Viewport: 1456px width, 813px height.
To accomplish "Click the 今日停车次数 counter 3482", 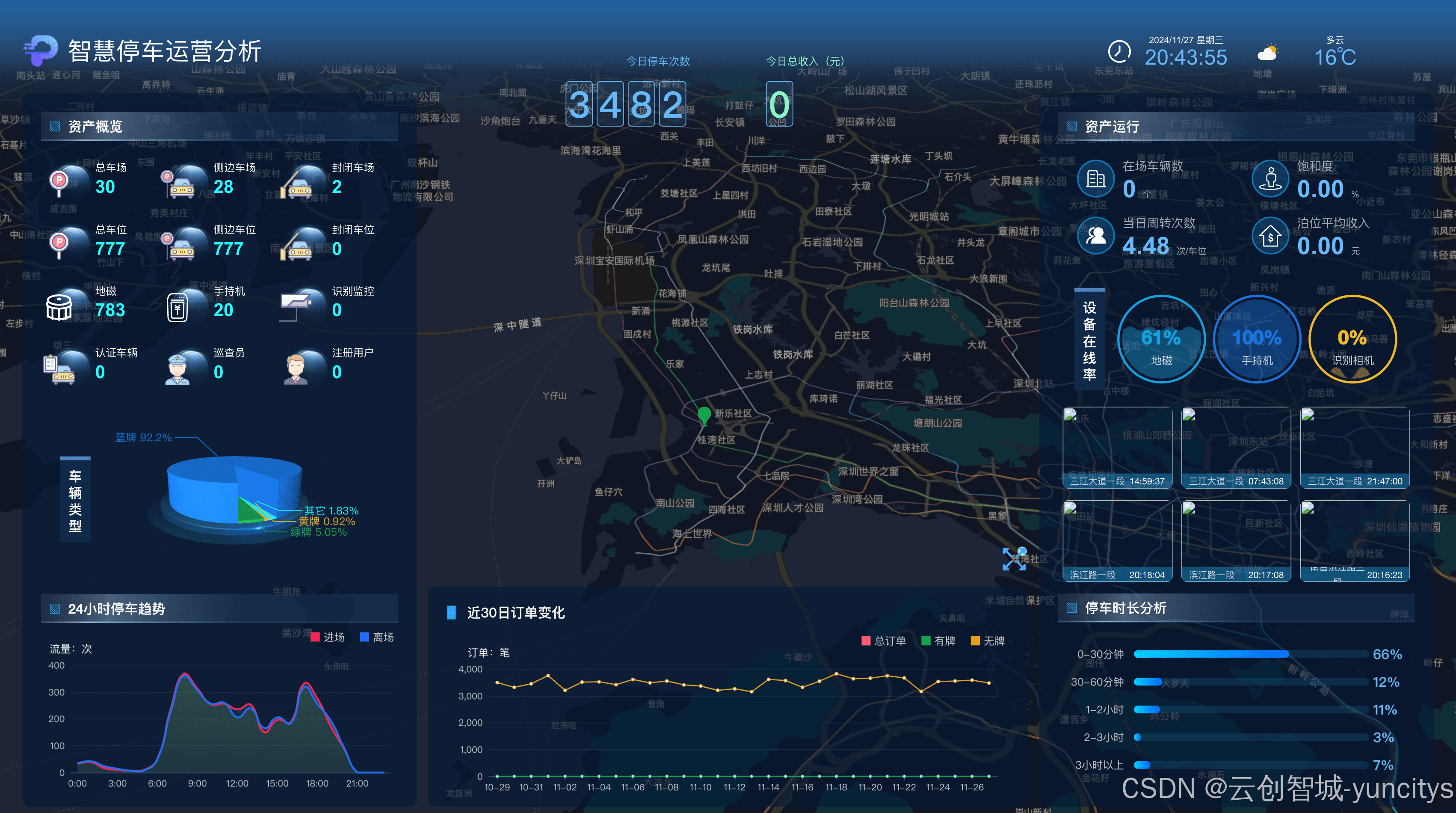I will point(626,104).
